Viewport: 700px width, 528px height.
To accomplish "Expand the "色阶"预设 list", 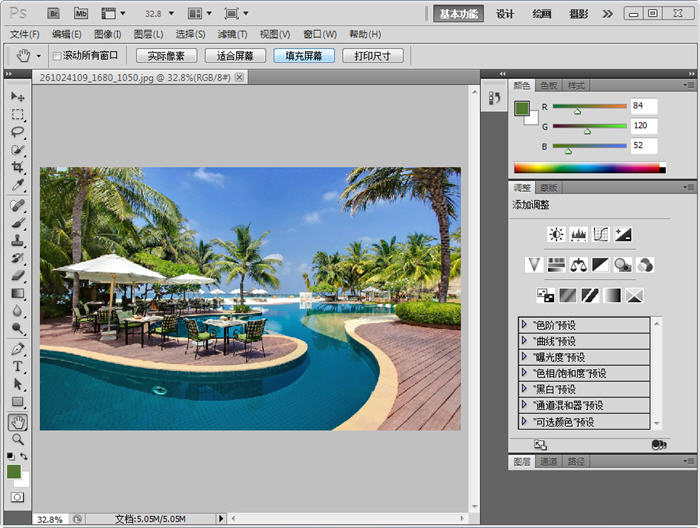I will click(525, 325).
